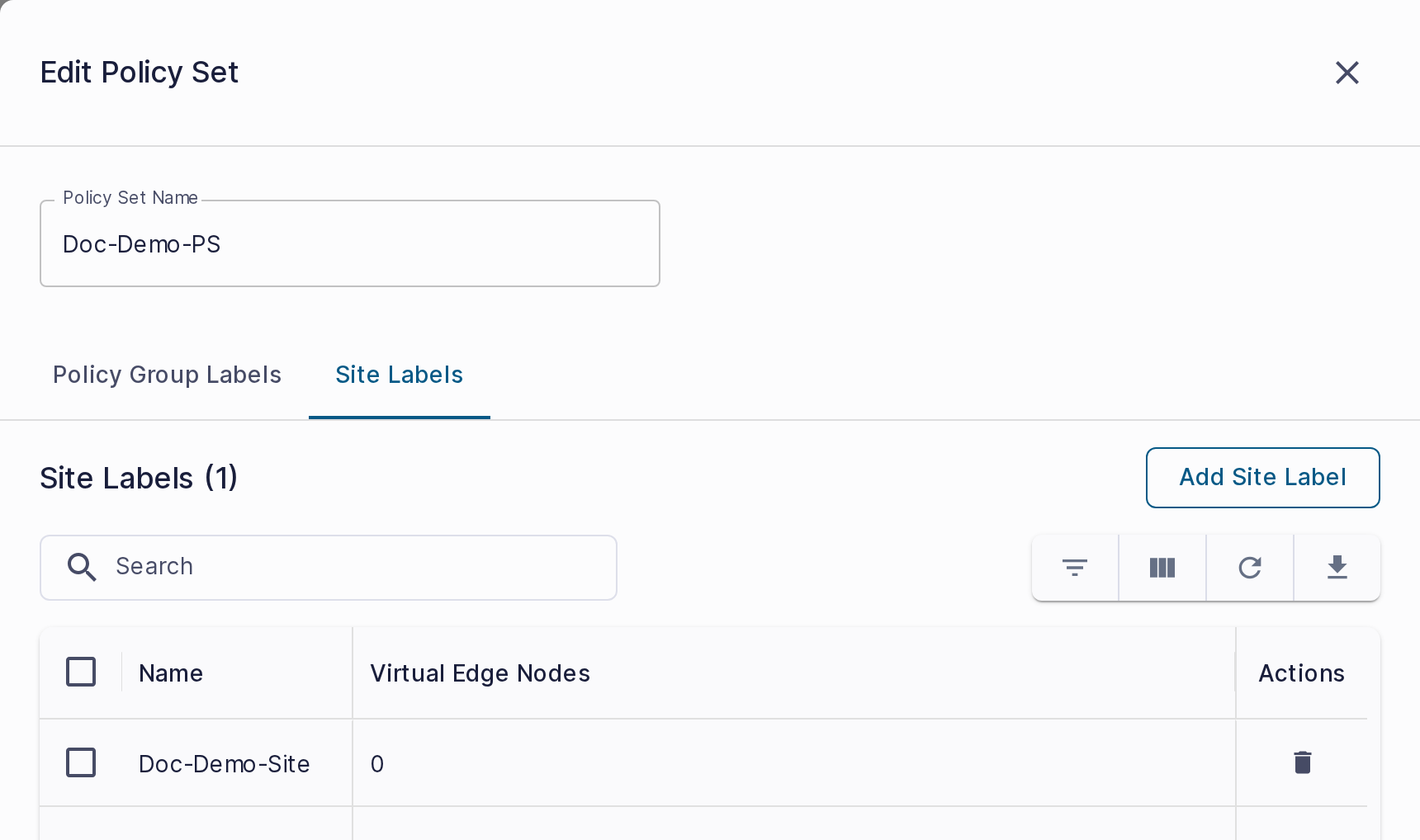This screenshot has width=1420, height=840.
Task: Open the column chooser icon
Action: click(1162, 568)
